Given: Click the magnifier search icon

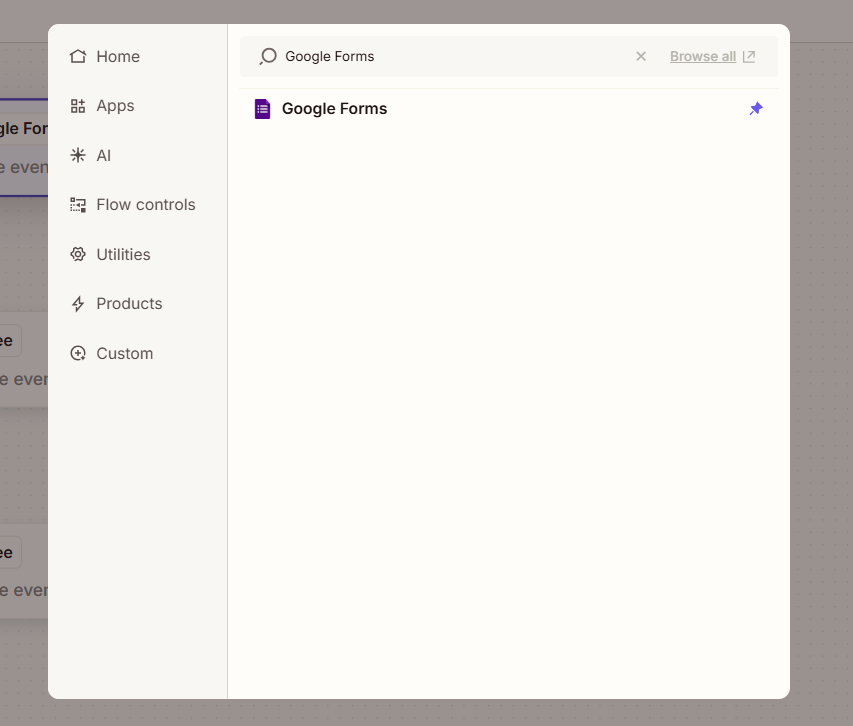Looking at the screenshot, I should tap(268, 57).
